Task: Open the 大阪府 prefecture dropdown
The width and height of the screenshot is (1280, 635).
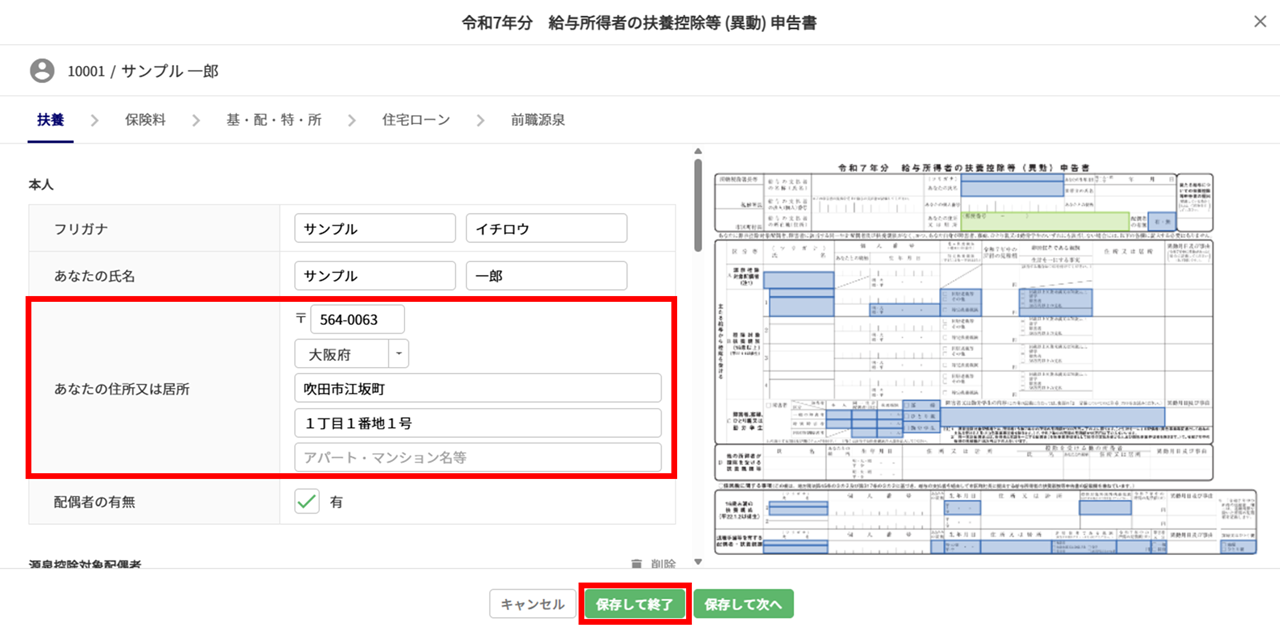Action: click(399, 354)
